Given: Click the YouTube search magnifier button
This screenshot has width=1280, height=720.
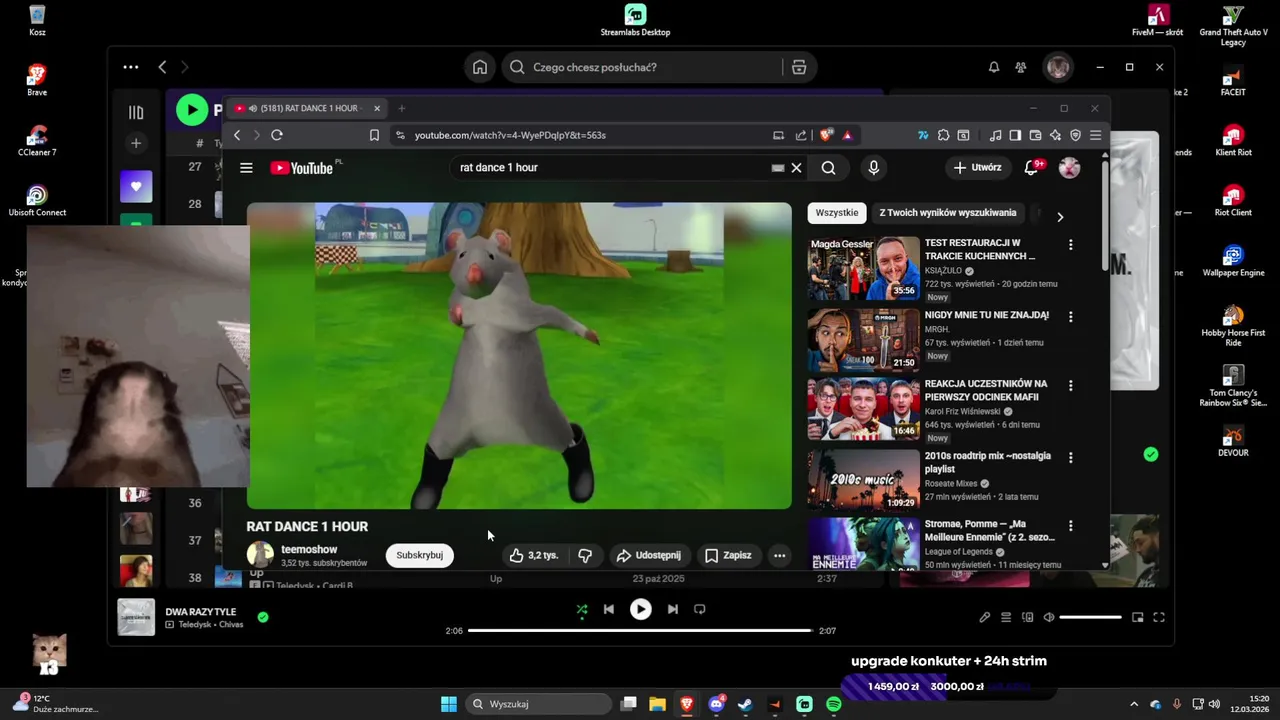Looking at the screenshot, I should click(828, 168).
